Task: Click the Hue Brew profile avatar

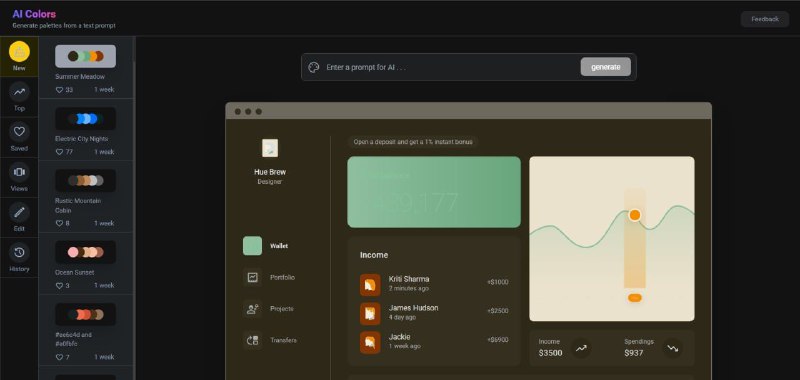Action: (x=270, y=148)
